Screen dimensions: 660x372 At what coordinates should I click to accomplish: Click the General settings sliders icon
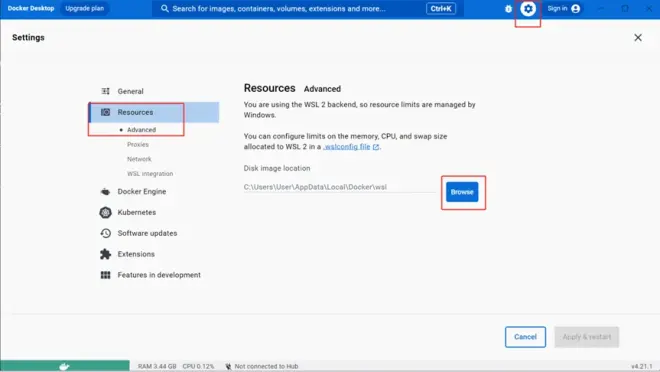pos(105,91)
